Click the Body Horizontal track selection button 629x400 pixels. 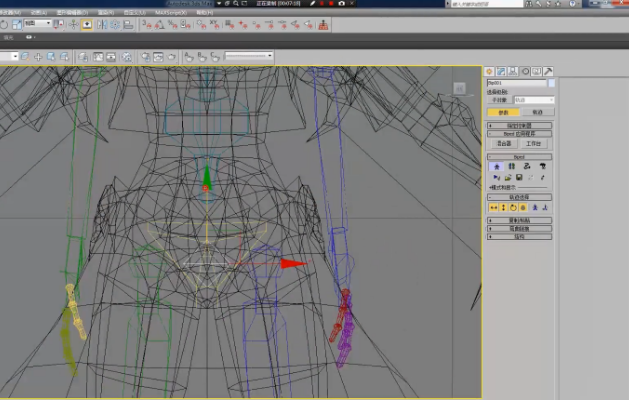[494, 207]
